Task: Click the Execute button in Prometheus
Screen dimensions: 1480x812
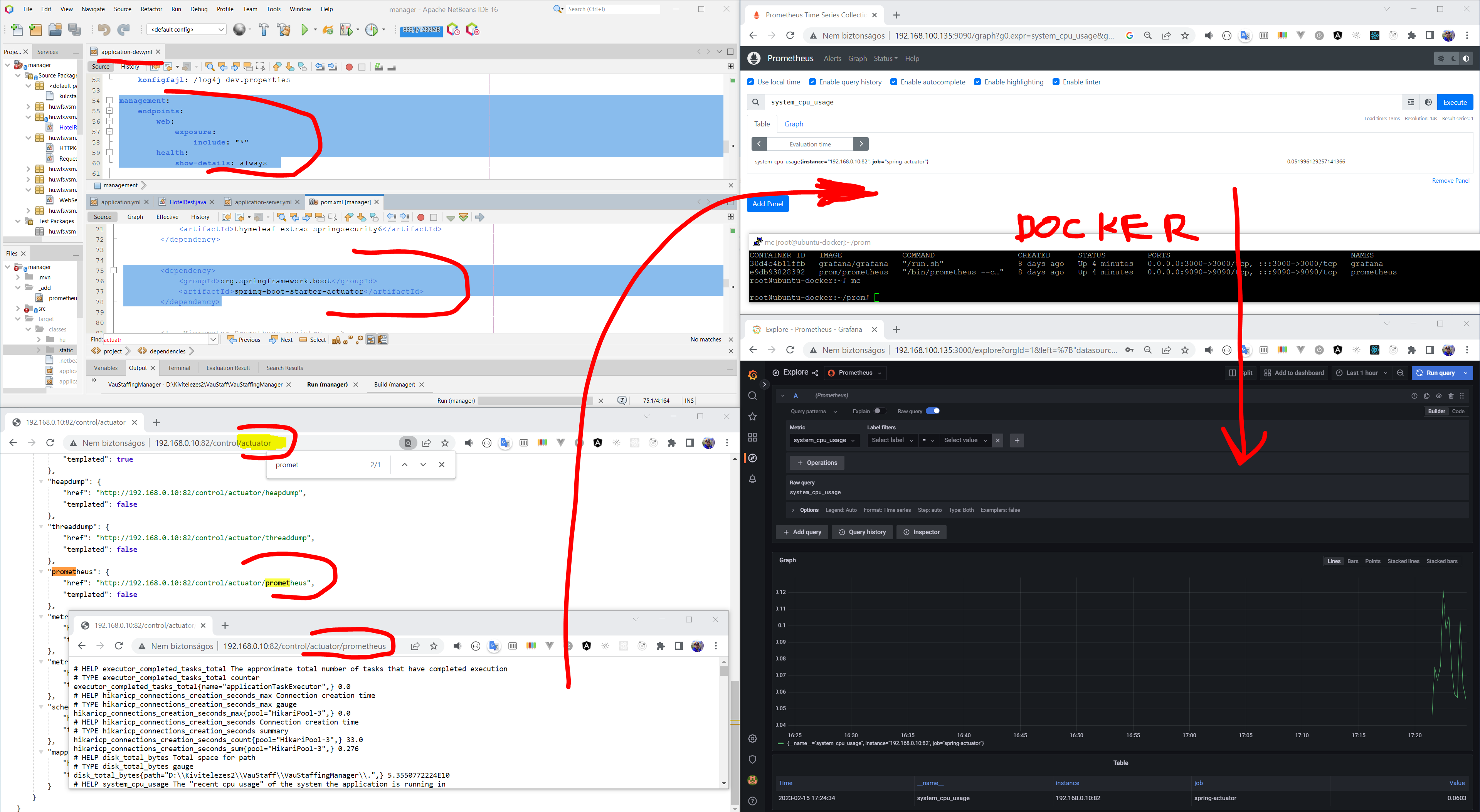Action: coord(1455,102)
